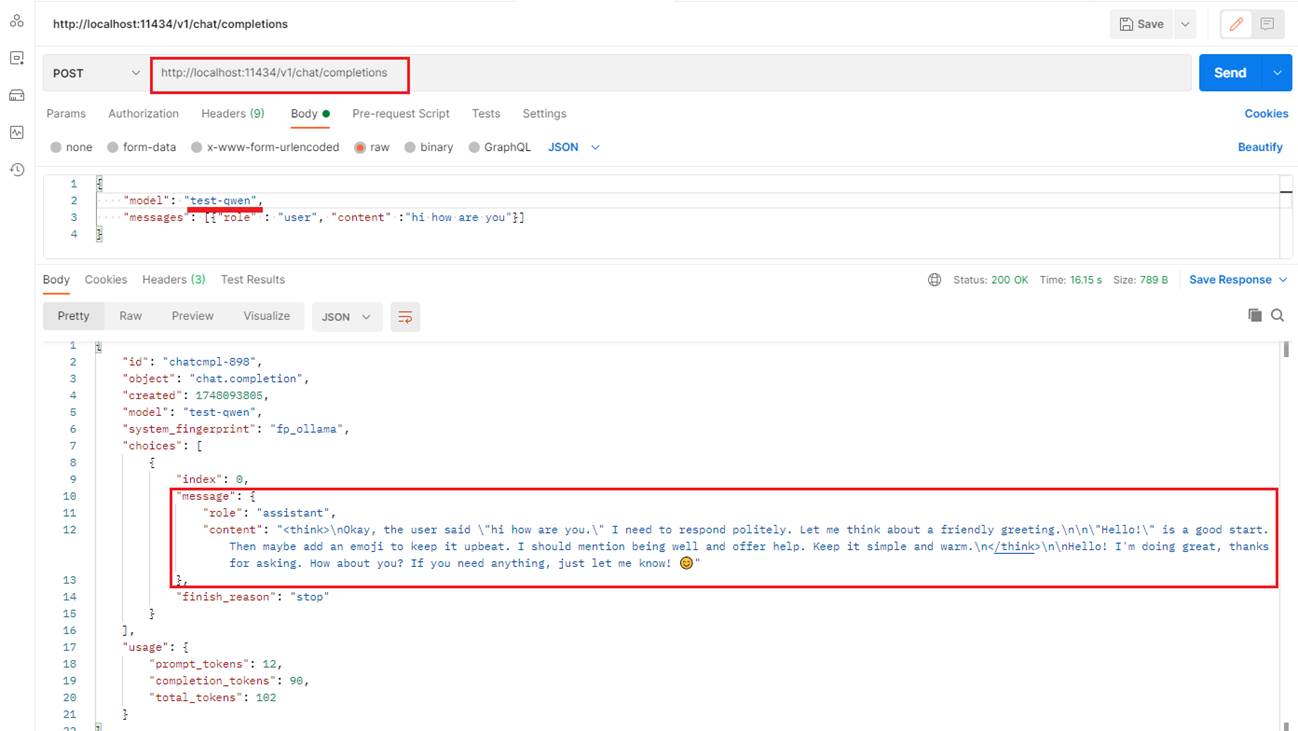The height and width of the screenshot is (731, 1298).
Task: Select the none body type radio
Action: pos(55,147)
